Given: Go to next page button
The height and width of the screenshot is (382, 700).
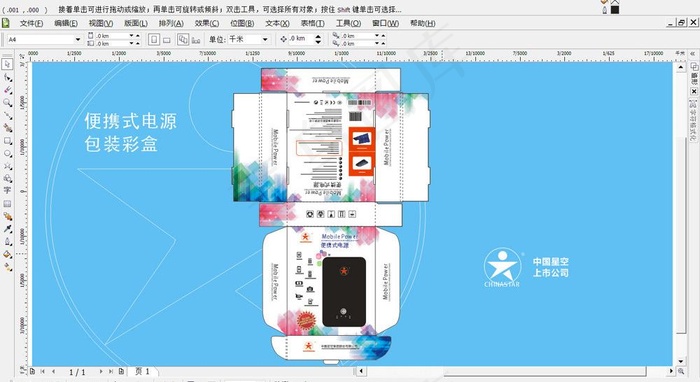Looking at the screenshot, I should click(101, 371).
